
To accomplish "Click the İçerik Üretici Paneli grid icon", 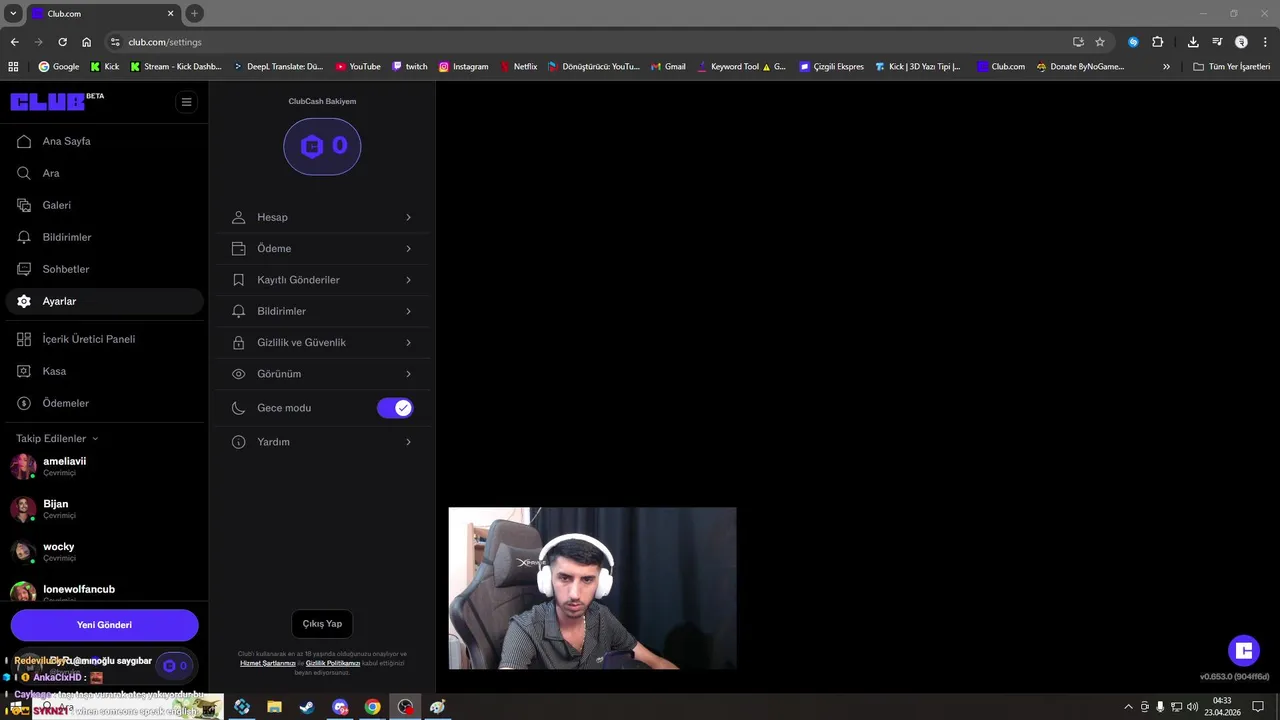I will tap(24, 339).
